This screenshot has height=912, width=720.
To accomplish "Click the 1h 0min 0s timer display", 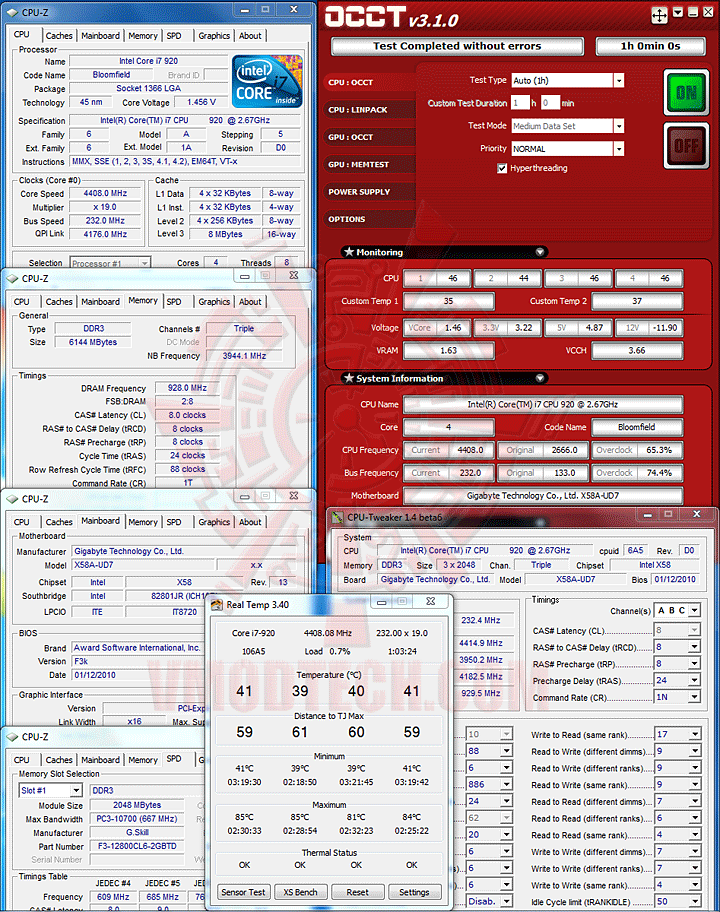I will click(x=650, y=46).
